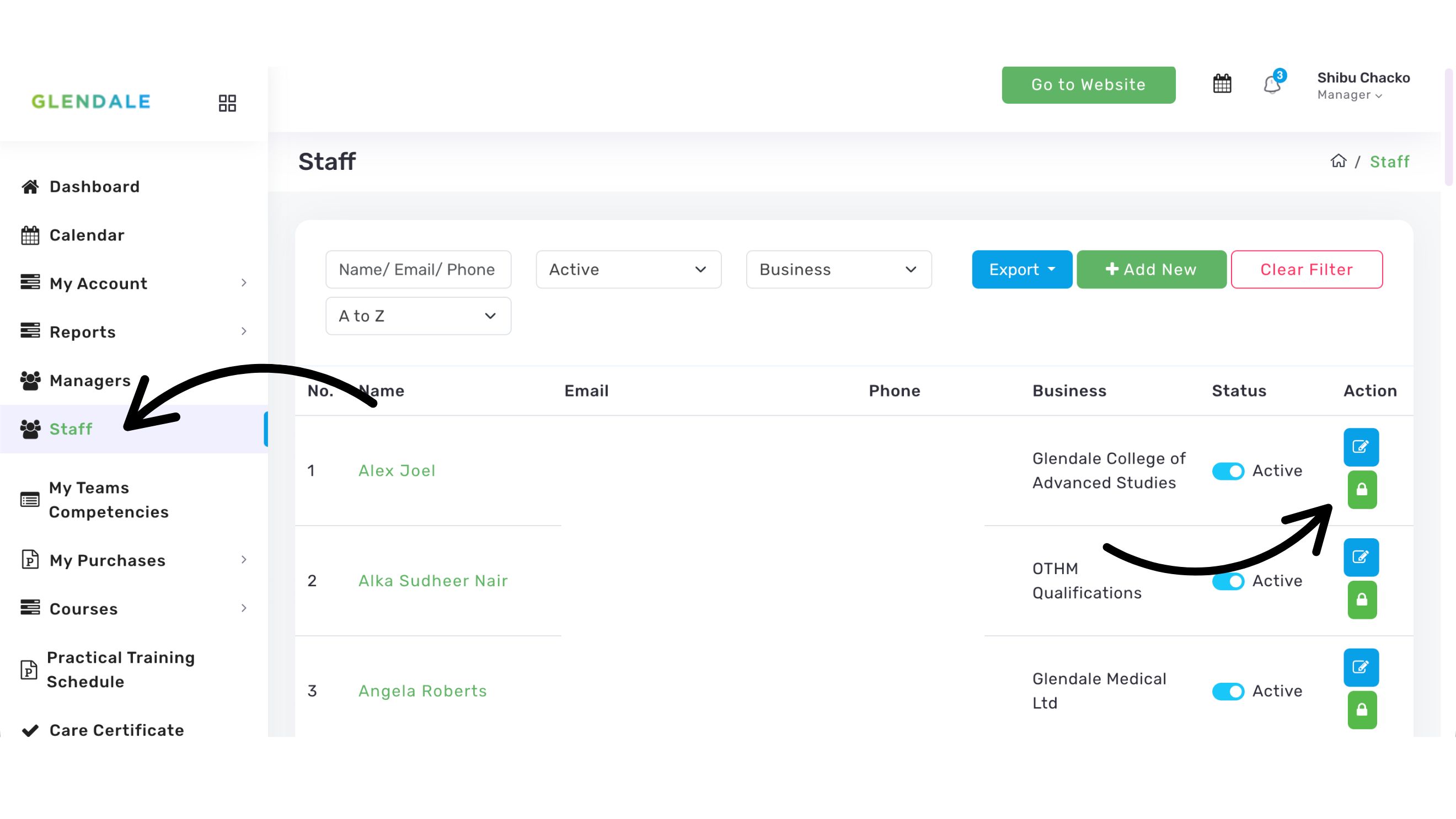The width and height of the screenshot is (1456, 819).
Task: Open the Active status filter dropdown
Action: tap(628, 270)
